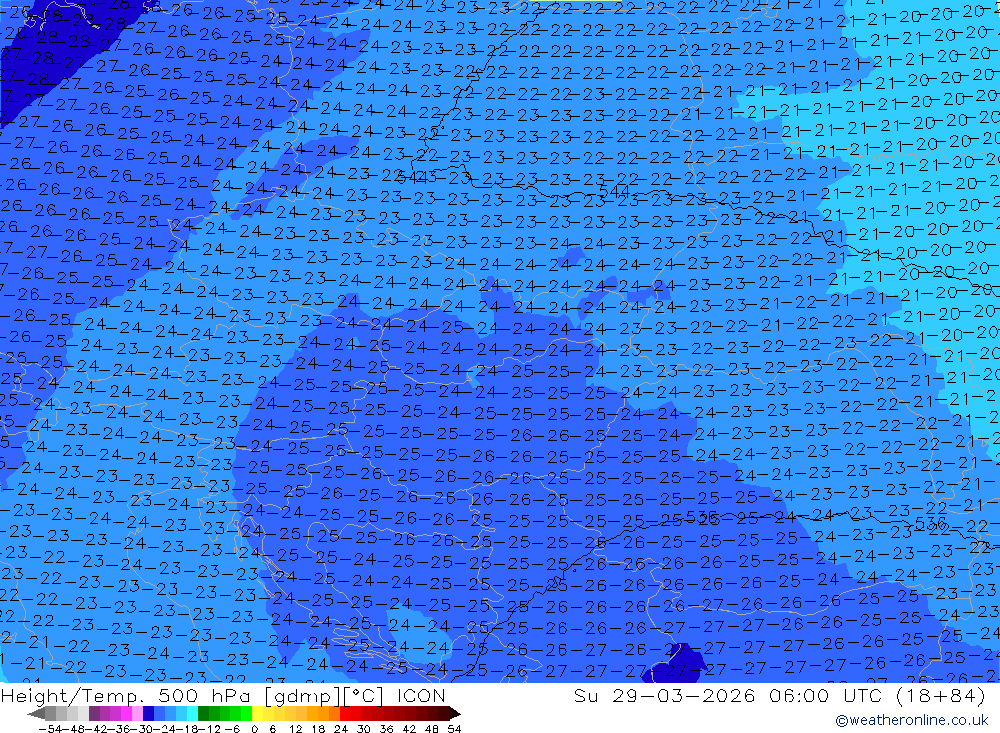The height and width of the screenshot is (733, 1000).
Task: Select the bright green swatch above the -6 label
Action: [236, 713]
